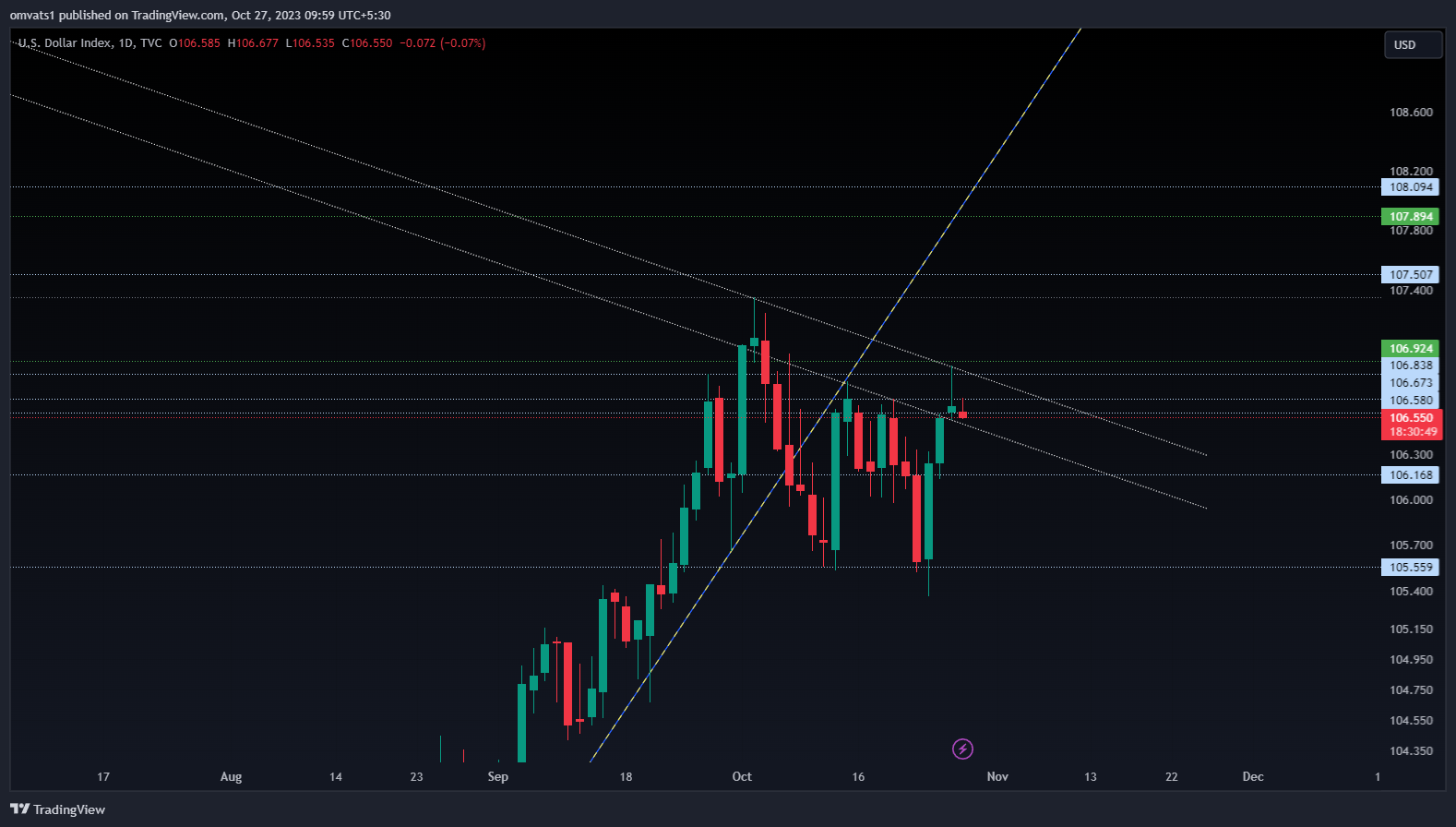Screen dimensions: 1456x827
Task: Click the TVC exchange label in header
Action: (151, 43)
